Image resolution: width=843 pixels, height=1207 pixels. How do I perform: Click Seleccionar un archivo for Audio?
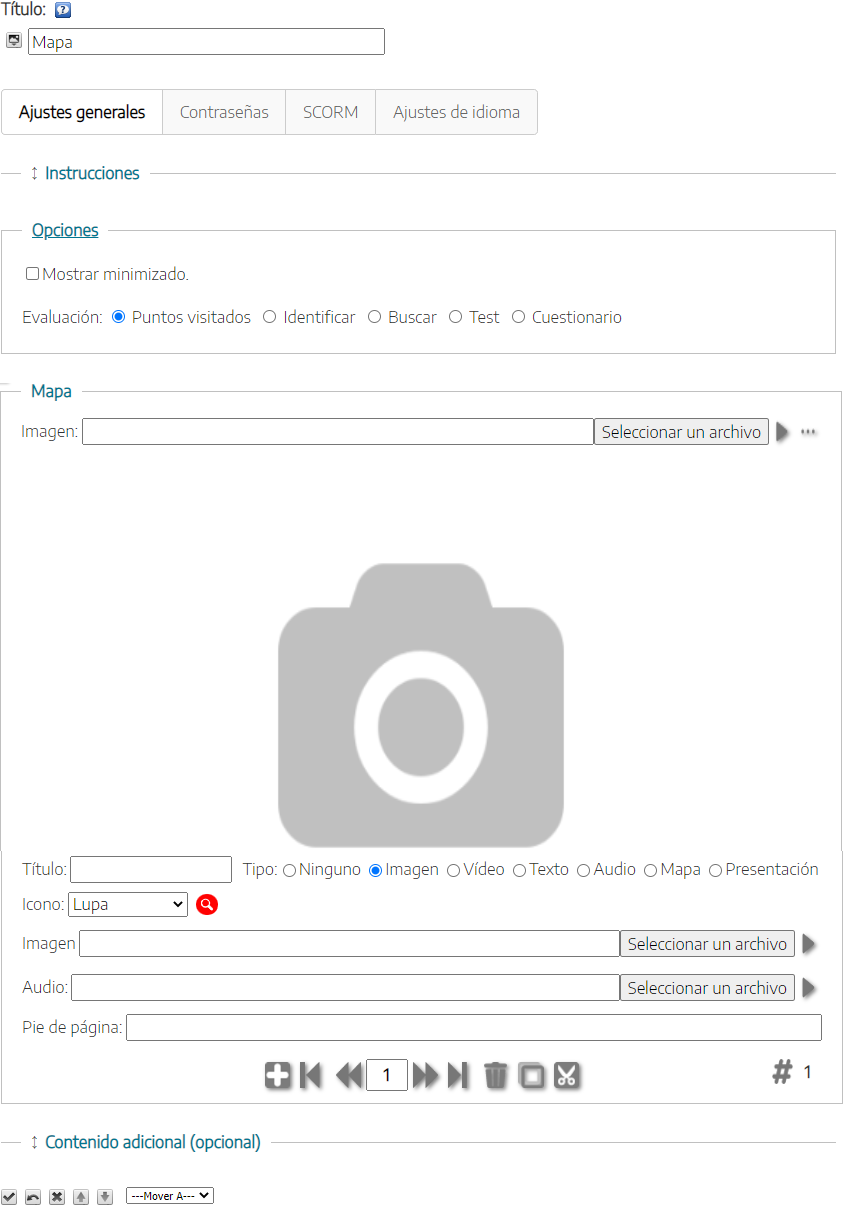[707, 988]
